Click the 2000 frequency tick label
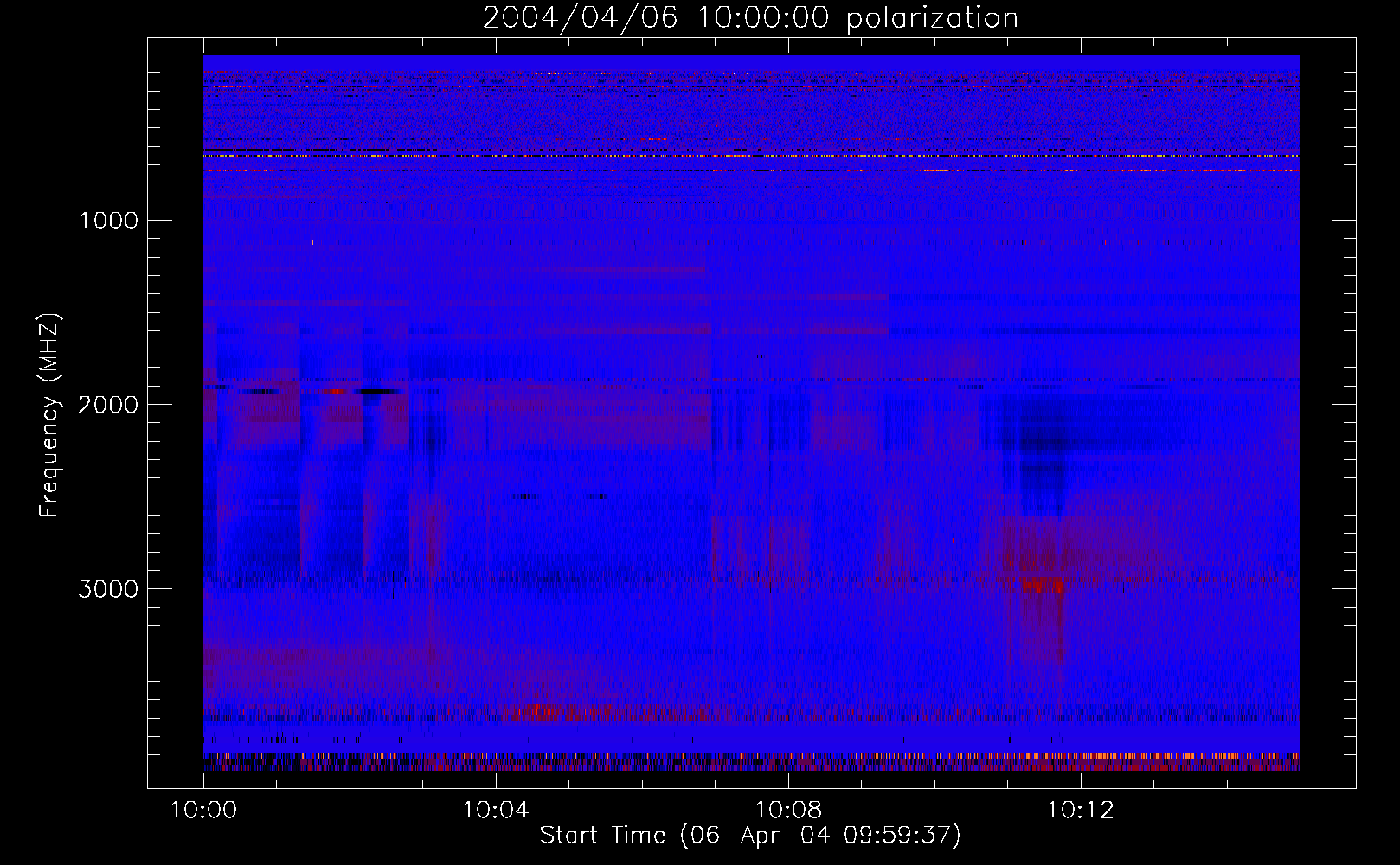Image resolution: width=1400 pixels, height=865 pixels. point(108,405)
